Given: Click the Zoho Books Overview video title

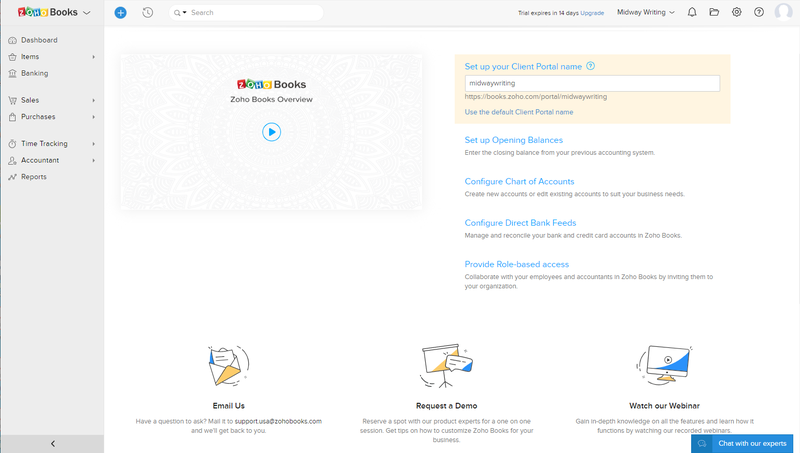Looking at the screenshot, I should coord(271,99).
